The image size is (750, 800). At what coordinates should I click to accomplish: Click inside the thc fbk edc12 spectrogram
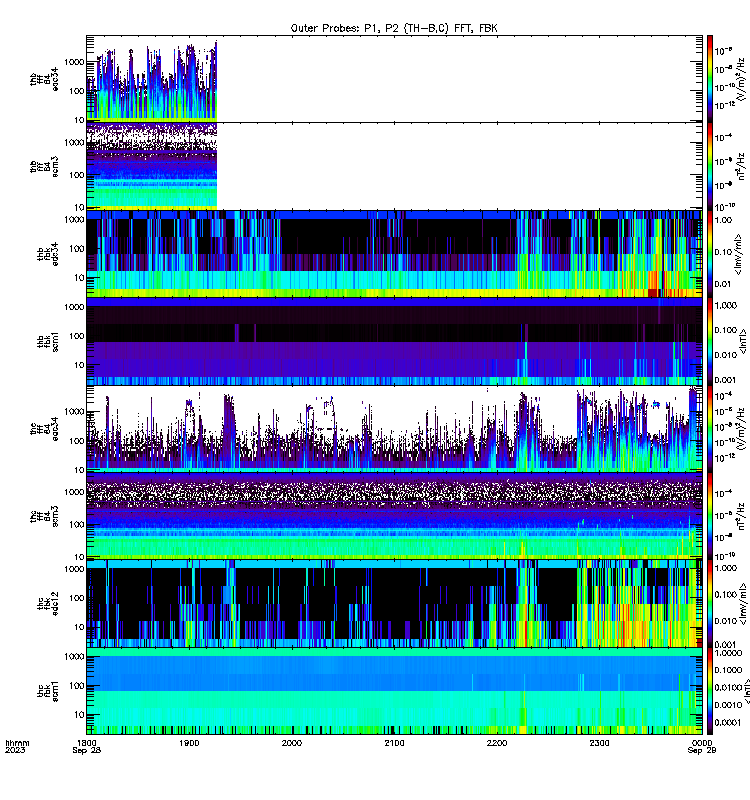(x=394, y=604)
